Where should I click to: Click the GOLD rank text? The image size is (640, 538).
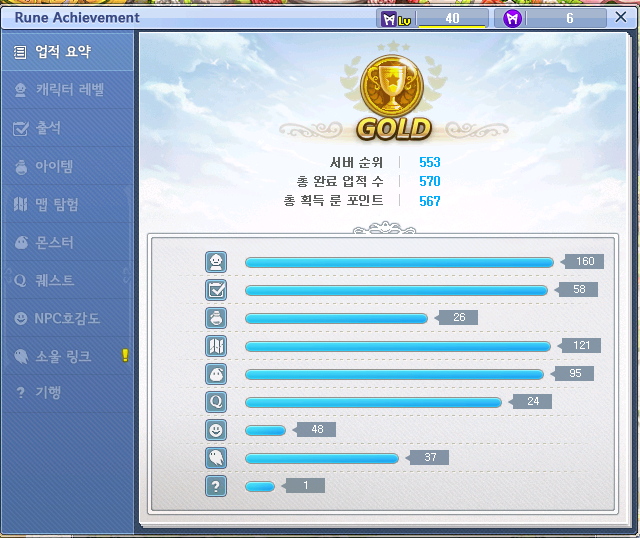tap(394, 129)
